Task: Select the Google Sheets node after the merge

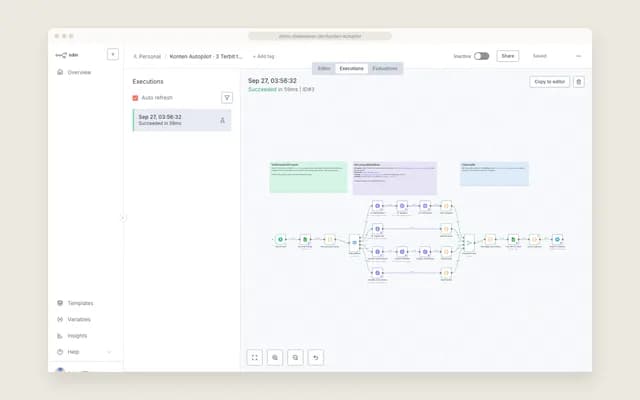Action: pos(513,239)
